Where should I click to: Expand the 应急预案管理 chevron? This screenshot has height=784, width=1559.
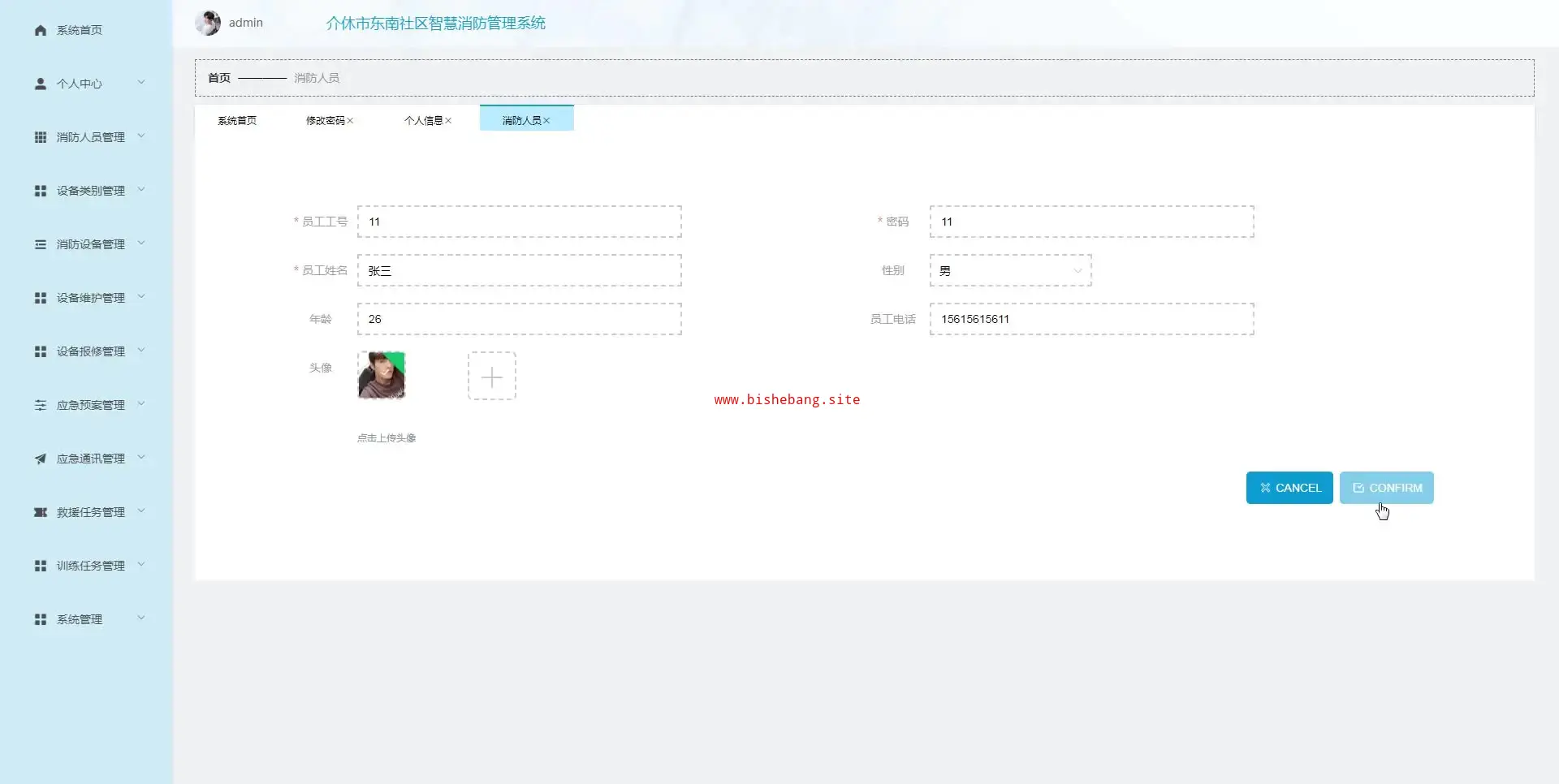click(141, 404)
